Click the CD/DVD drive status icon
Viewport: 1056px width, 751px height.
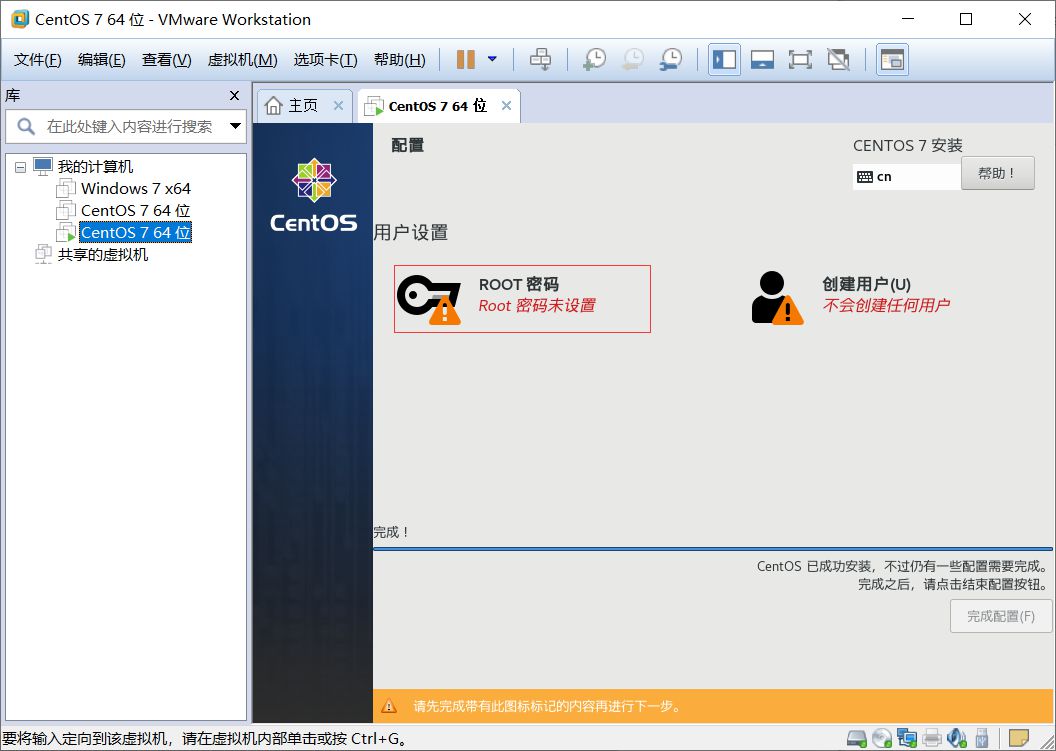pos(882,738)
